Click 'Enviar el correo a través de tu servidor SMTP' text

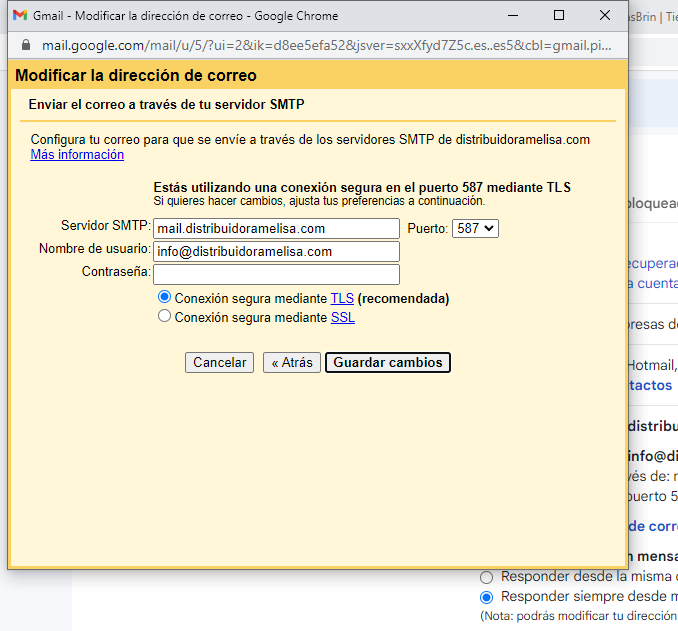[x=166, y=104]
